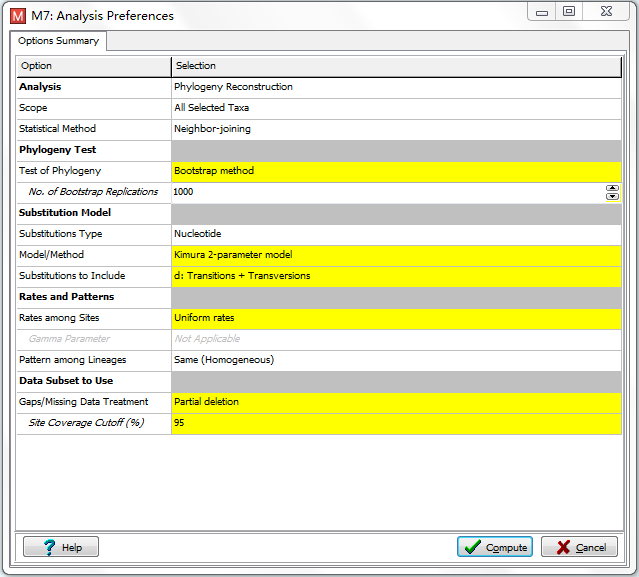Edit the 1000 bootstrap replications field
Viewport: 639px width, 577px height.
[388, 192]
